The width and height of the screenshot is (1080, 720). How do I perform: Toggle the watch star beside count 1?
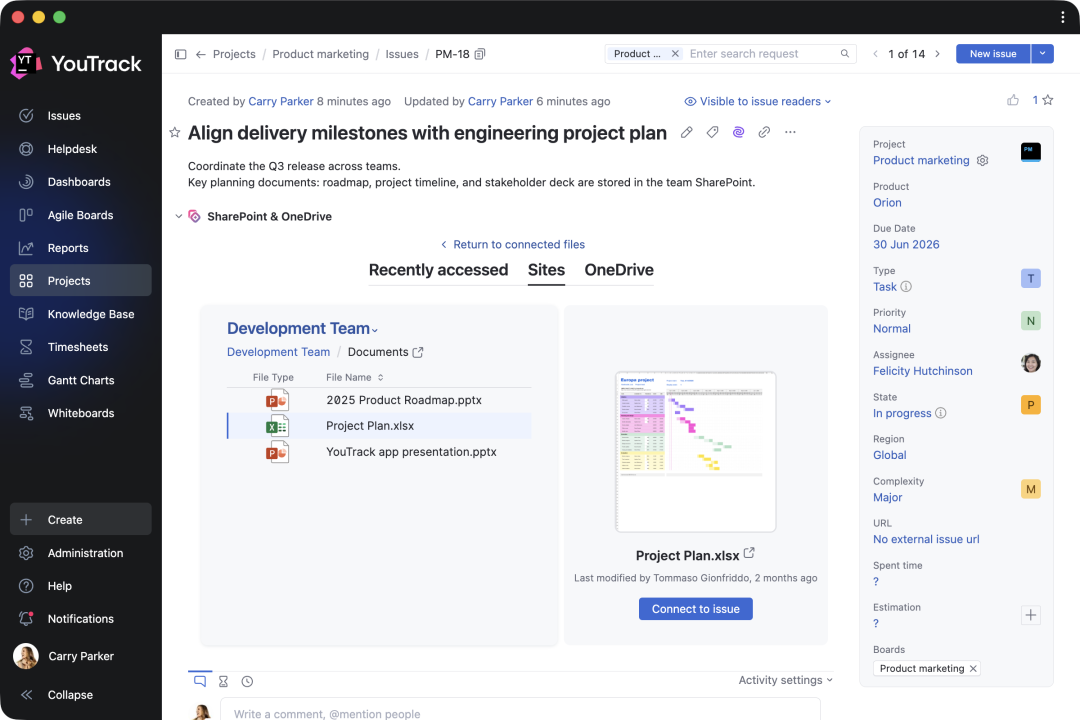click(x=1048, y=101)
